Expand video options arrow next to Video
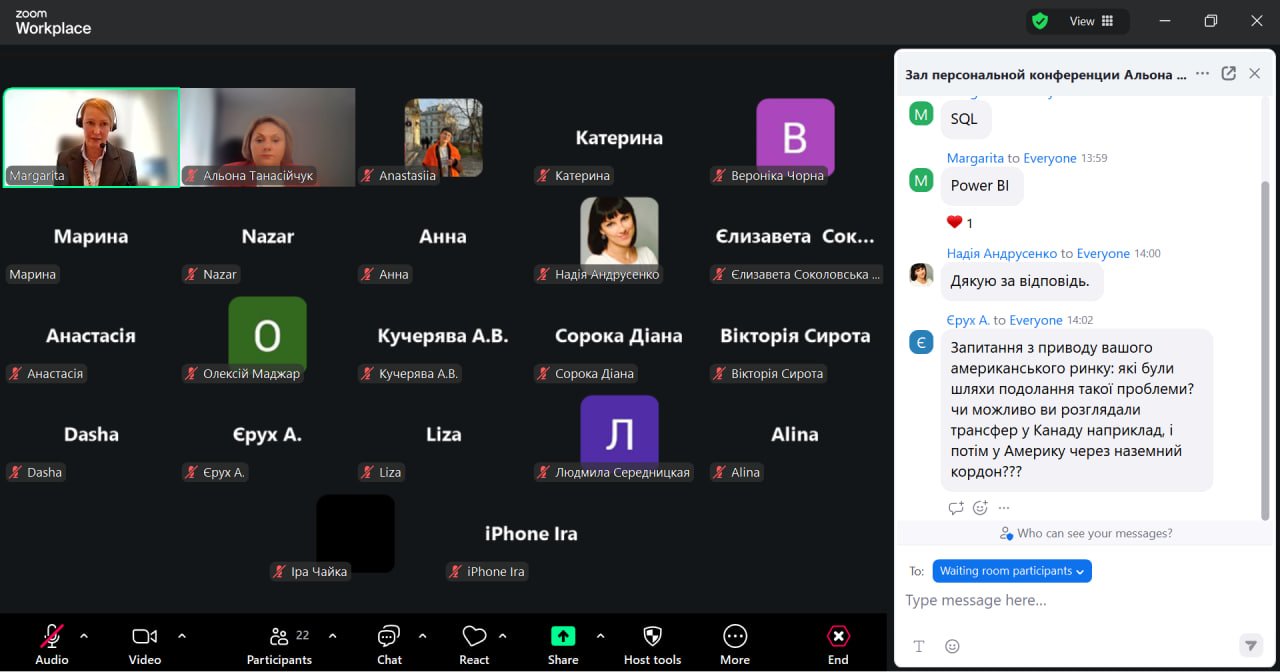The width and height of the screenshot is (1280, 672). coord(182,636)
